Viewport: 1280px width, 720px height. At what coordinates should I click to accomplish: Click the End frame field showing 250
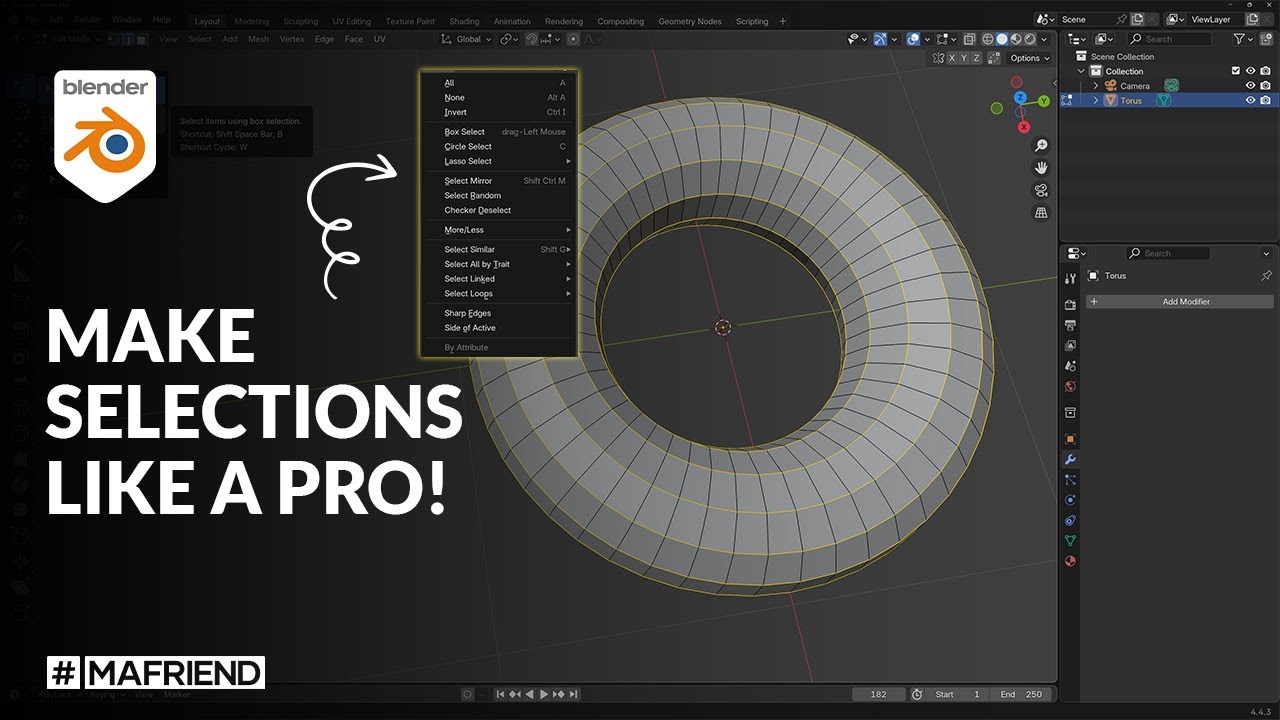click(1020, 694)
